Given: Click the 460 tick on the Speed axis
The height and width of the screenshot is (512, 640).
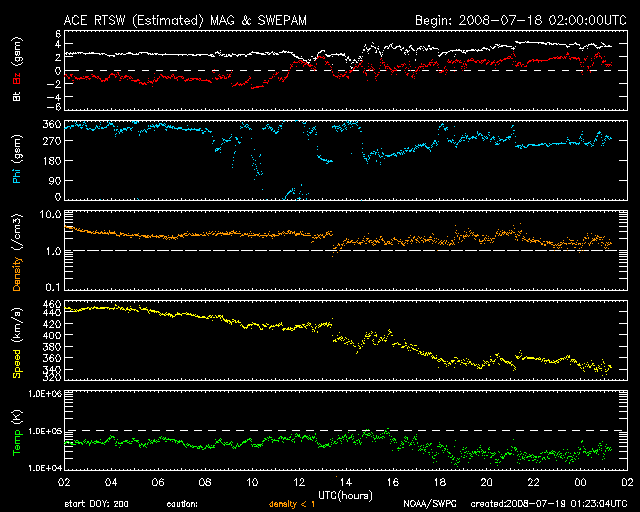Looking at the screenshot, I should point(52,304).
